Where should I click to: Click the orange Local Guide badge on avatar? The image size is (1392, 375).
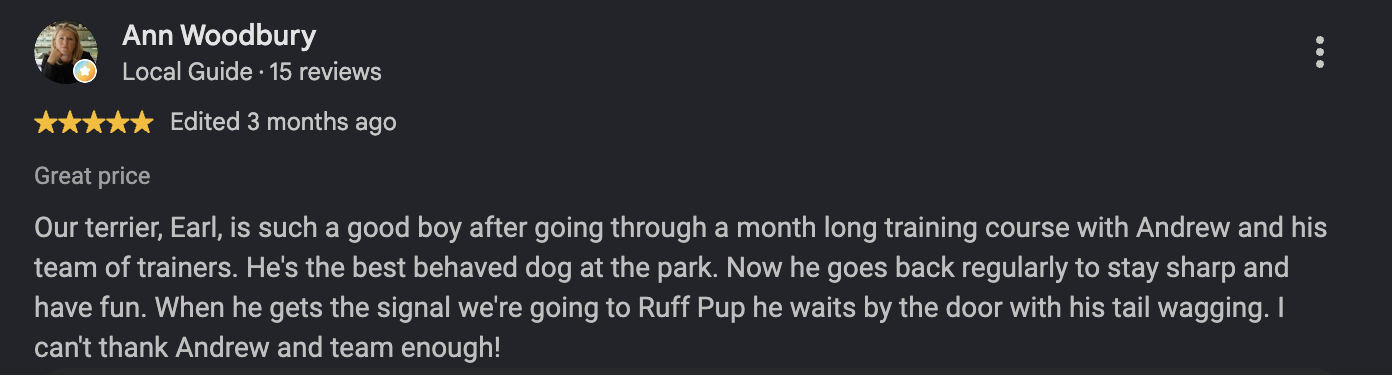pyautogui.click(x=86, y=72)
